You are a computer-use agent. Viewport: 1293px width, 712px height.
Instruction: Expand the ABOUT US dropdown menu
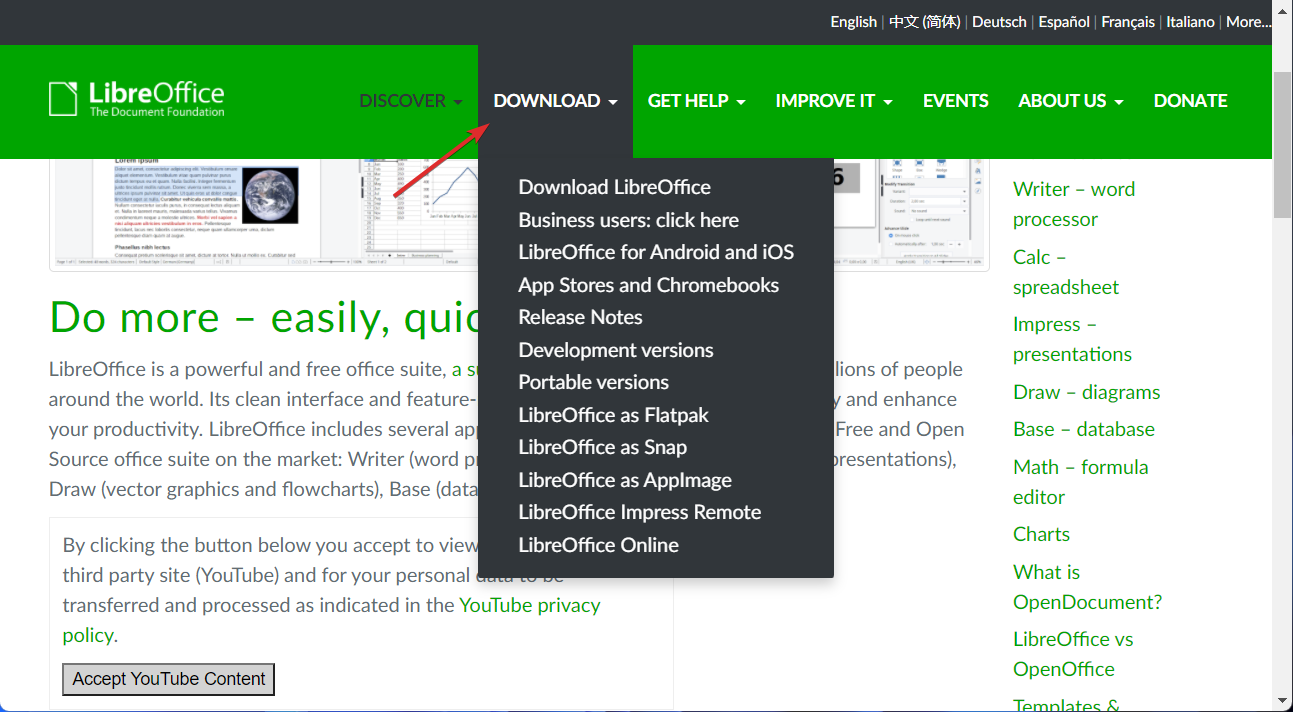click(1070, 100)
